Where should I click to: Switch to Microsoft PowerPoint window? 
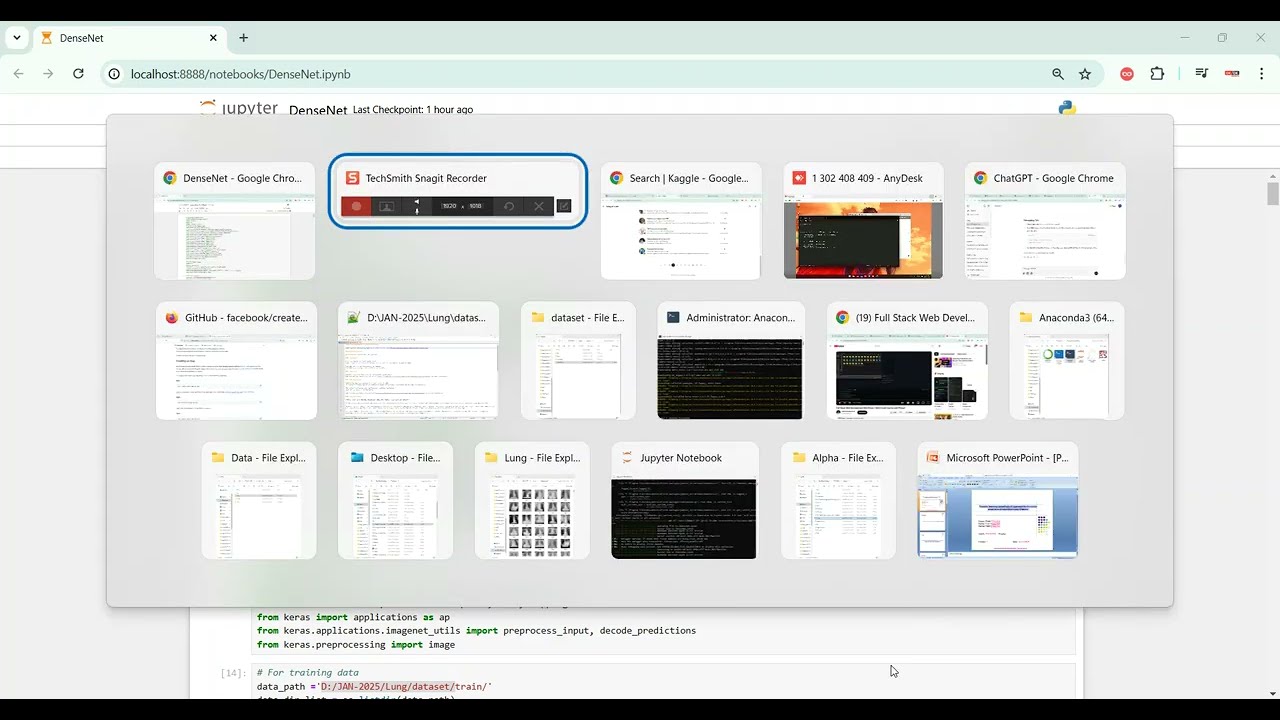click(x=998, y=501)
